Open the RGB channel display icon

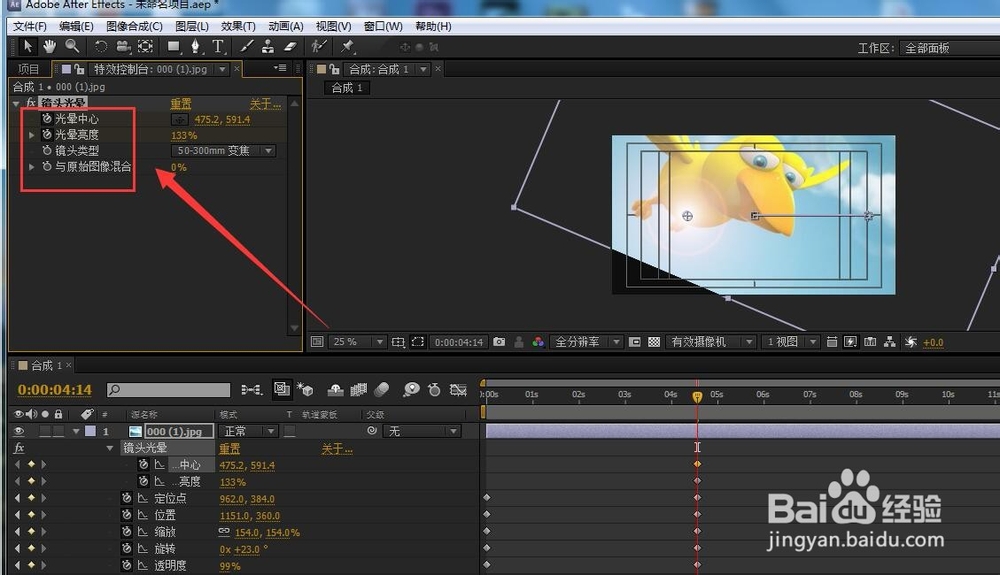click(538, 342)
